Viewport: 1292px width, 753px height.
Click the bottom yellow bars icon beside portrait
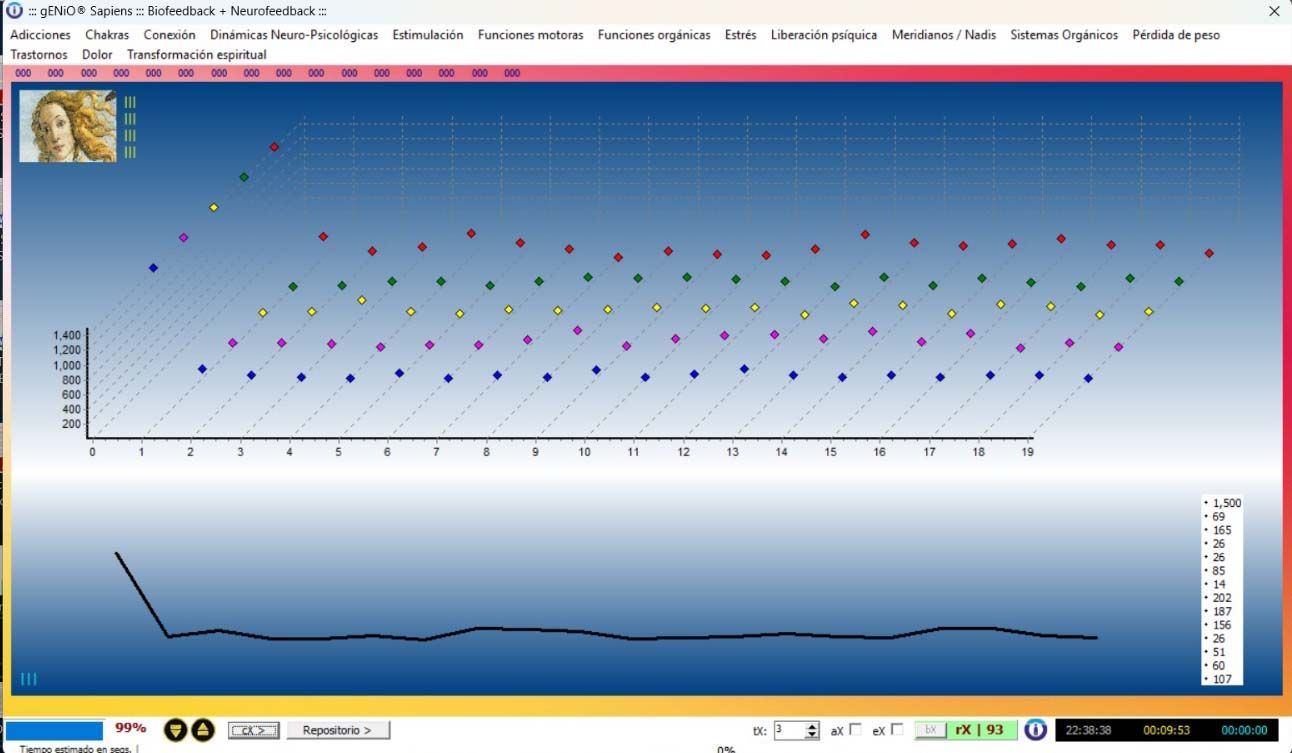130,152
